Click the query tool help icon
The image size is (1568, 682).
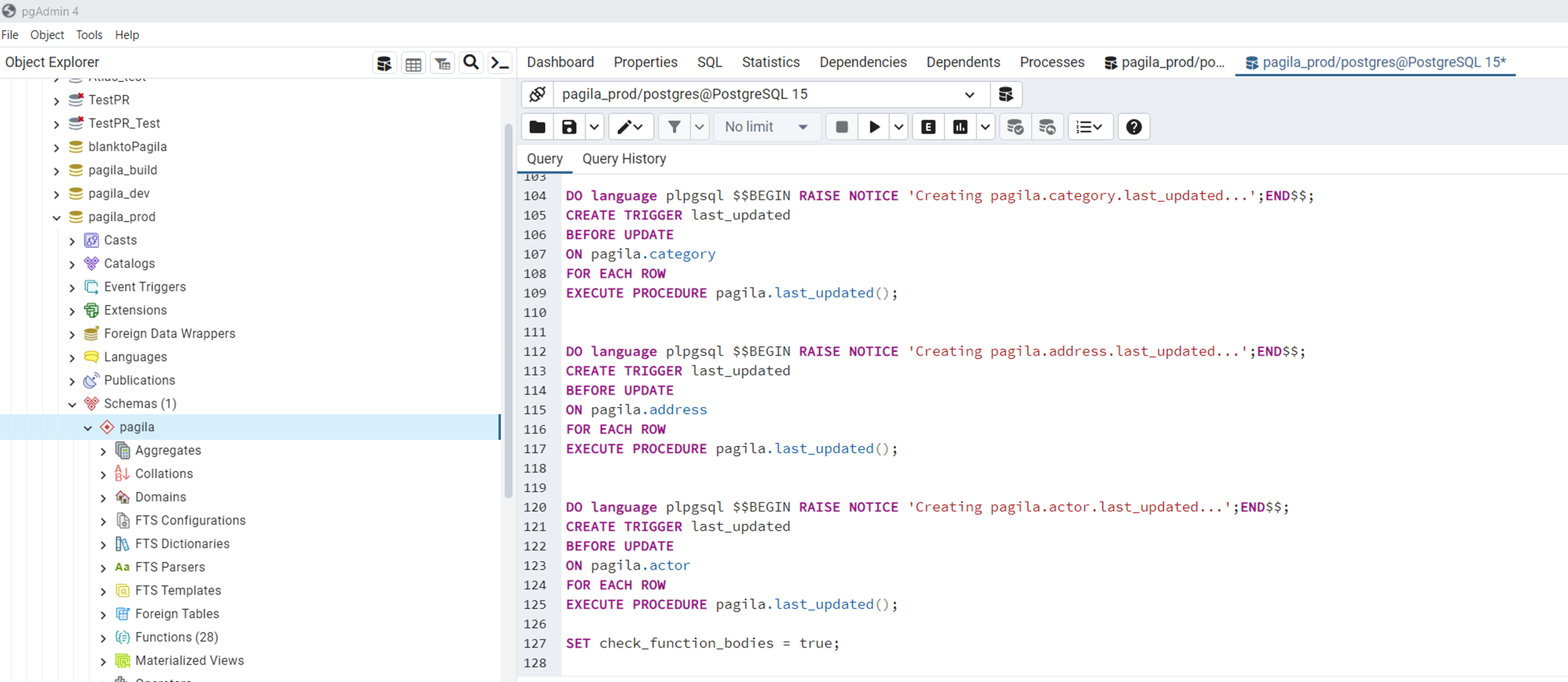point(1133,127)
